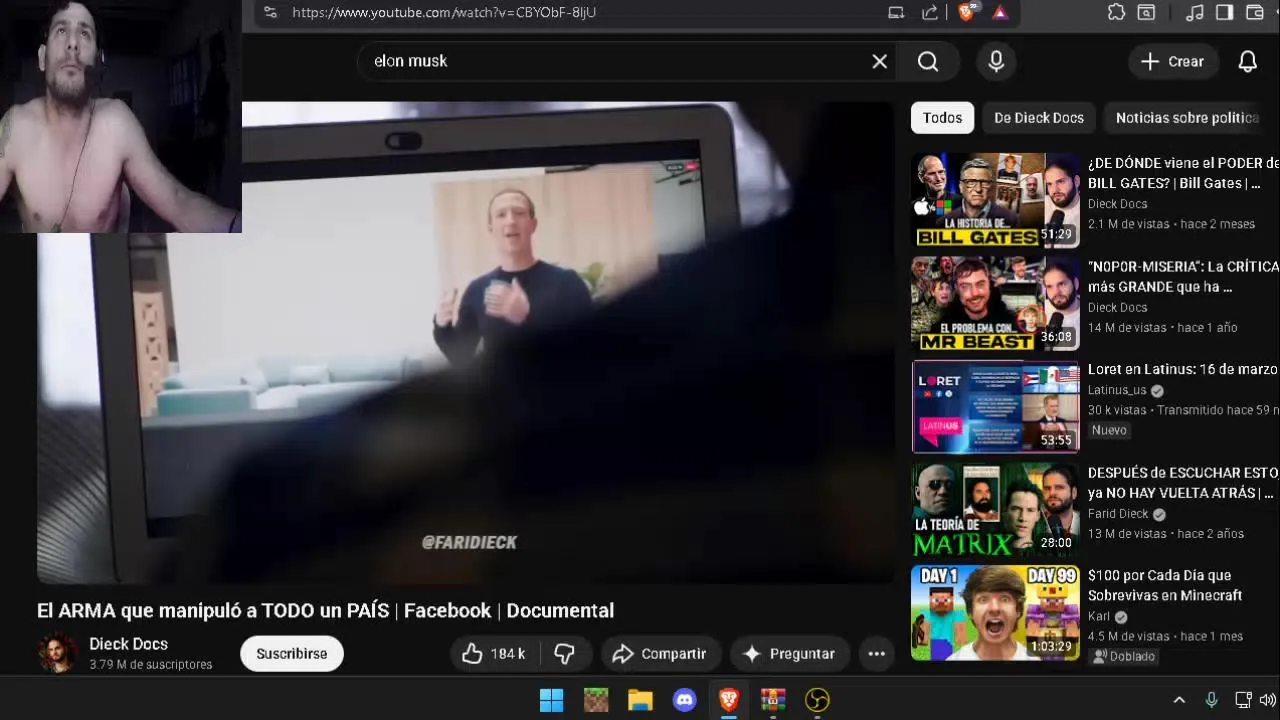Start voice search with the microphone
This screenshot has width=1280, height=720.
(x=996, y=61)
